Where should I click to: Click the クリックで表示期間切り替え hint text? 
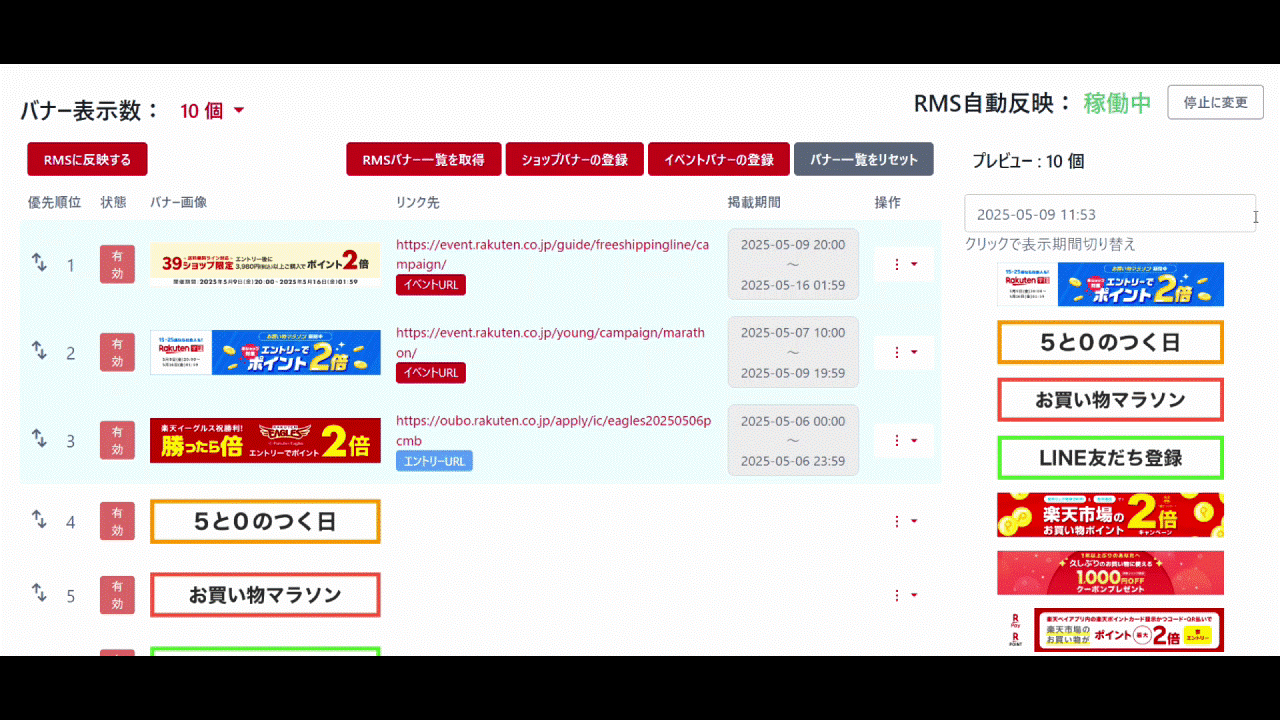coord(1050,244)
